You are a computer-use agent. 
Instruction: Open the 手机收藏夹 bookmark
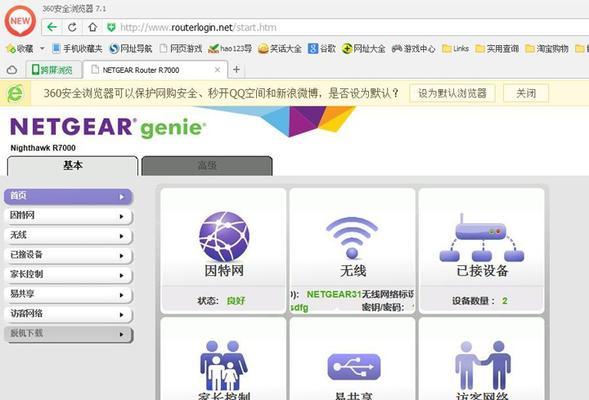[x=77, y=48]
